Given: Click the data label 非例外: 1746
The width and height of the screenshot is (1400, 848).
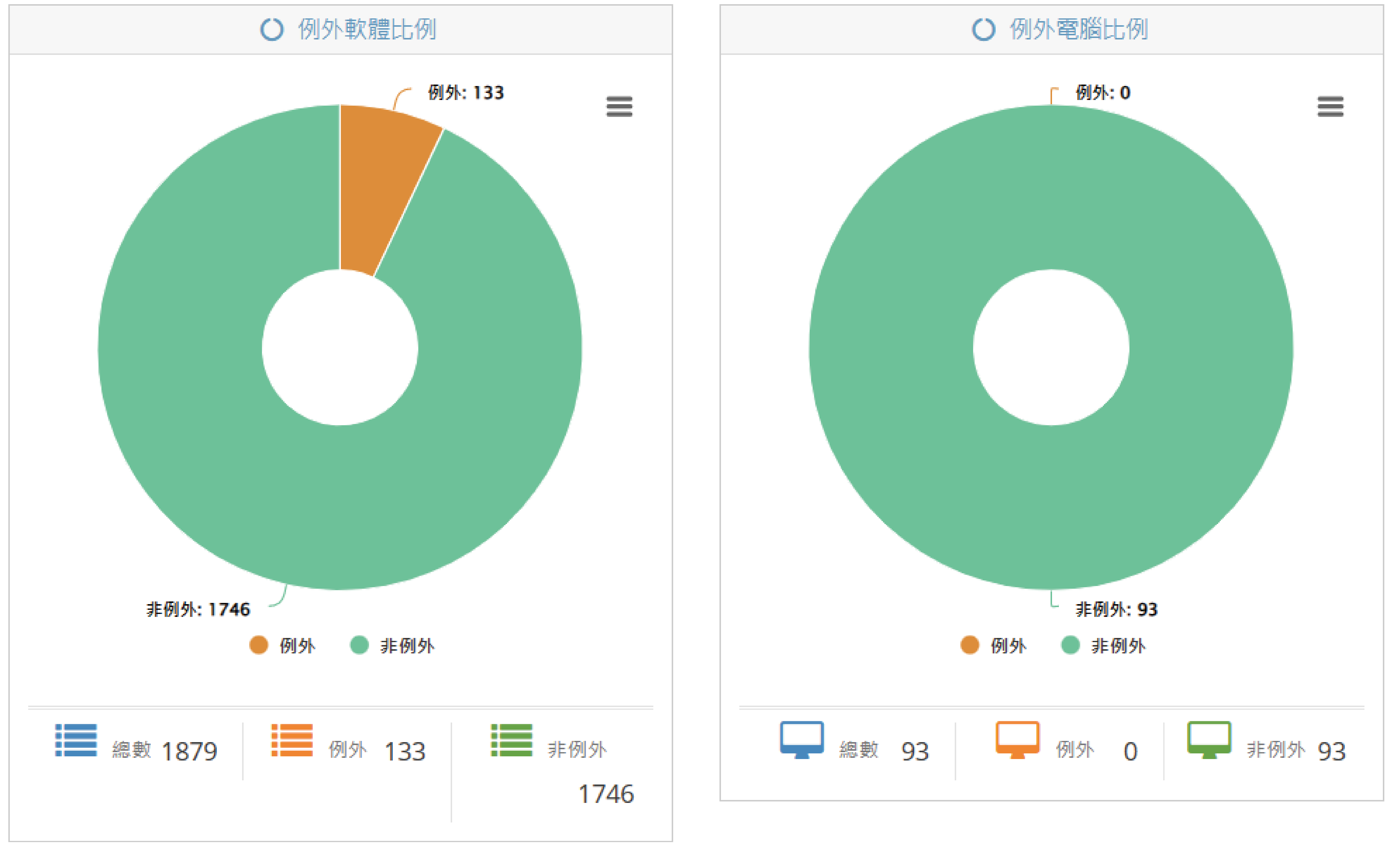Looking at the screenshot, I should click(x=198, y=610).
